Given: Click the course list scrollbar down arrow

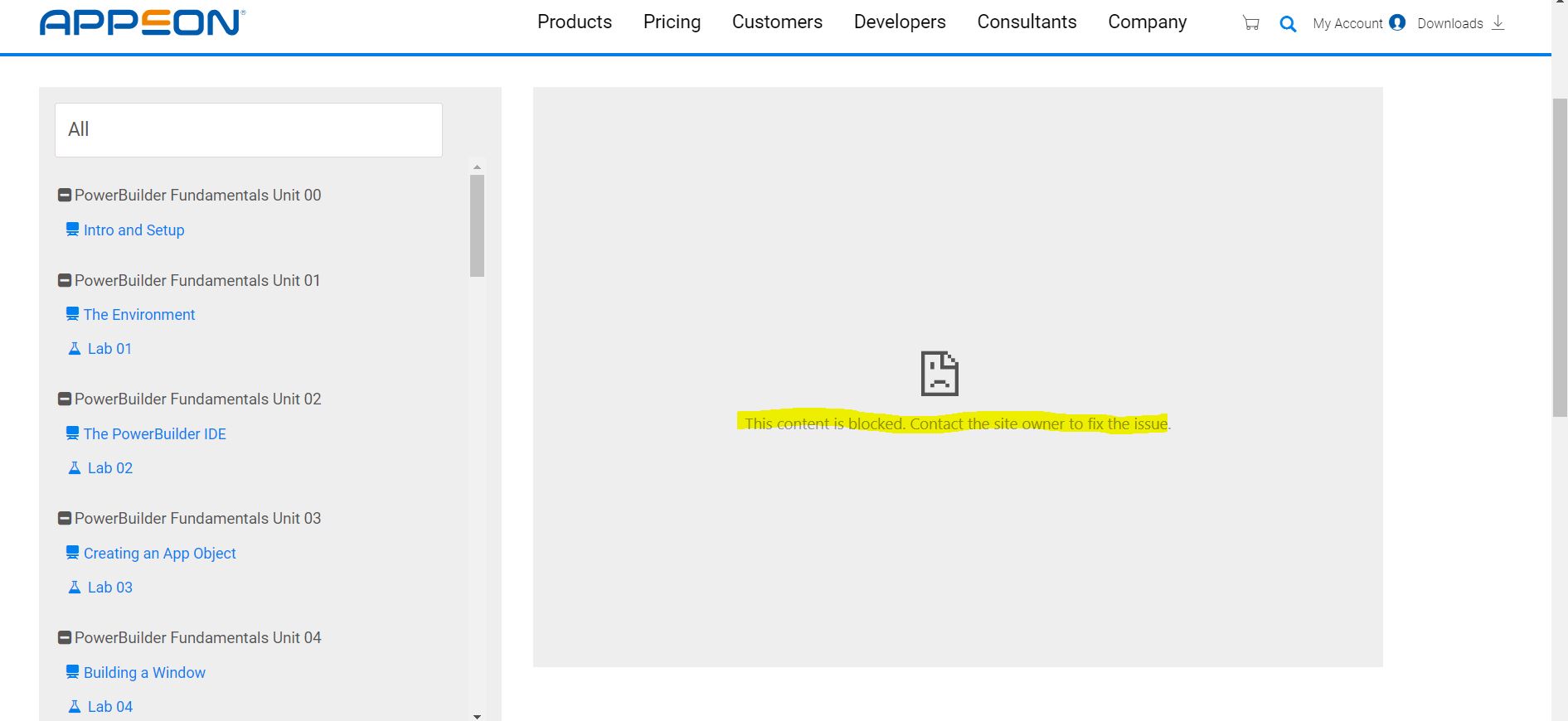Looking at the screenshot, I should [x=477, y=716].
